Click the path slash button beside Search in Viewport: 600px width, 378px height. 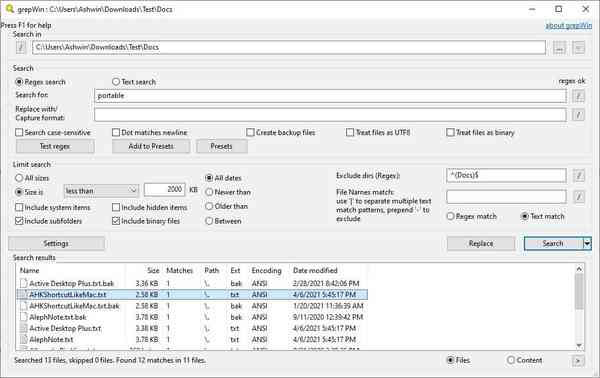coord(21,47)
